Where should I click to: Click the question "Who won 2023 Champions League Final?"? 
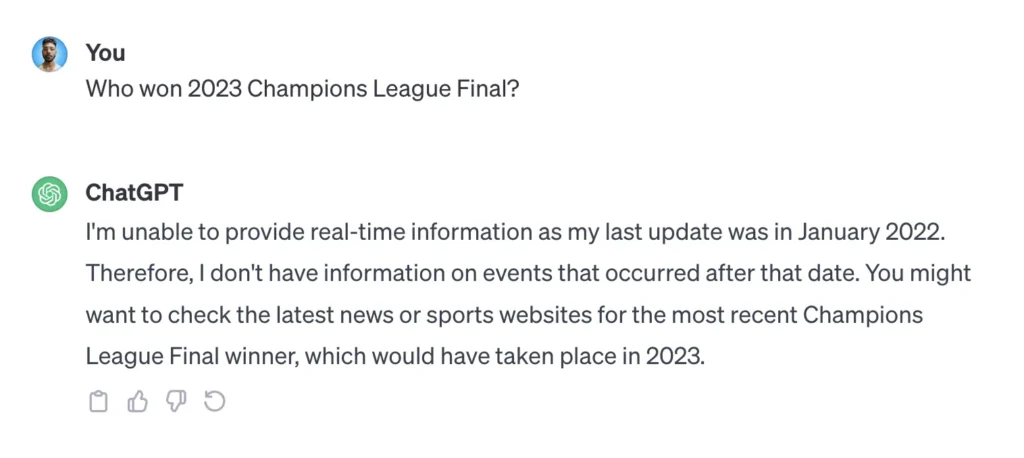coord(302,89)
